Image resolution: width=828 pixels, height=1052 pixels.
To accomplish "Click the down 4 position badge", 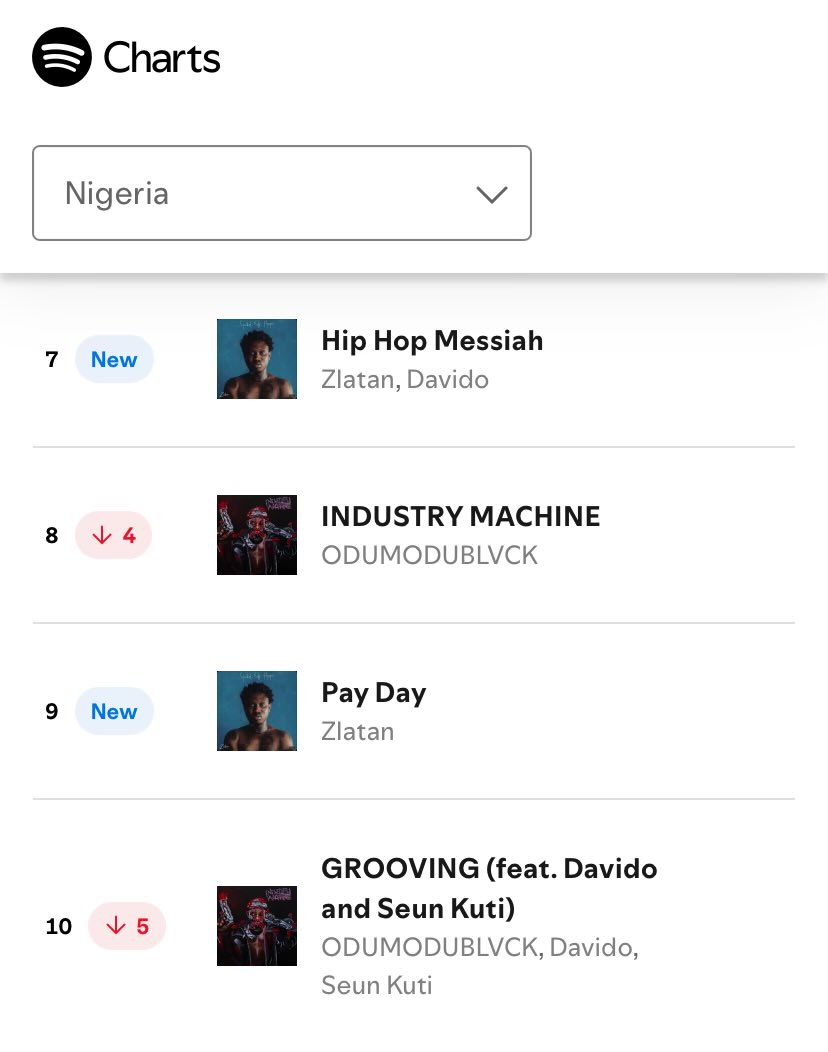I will (113, 535).
